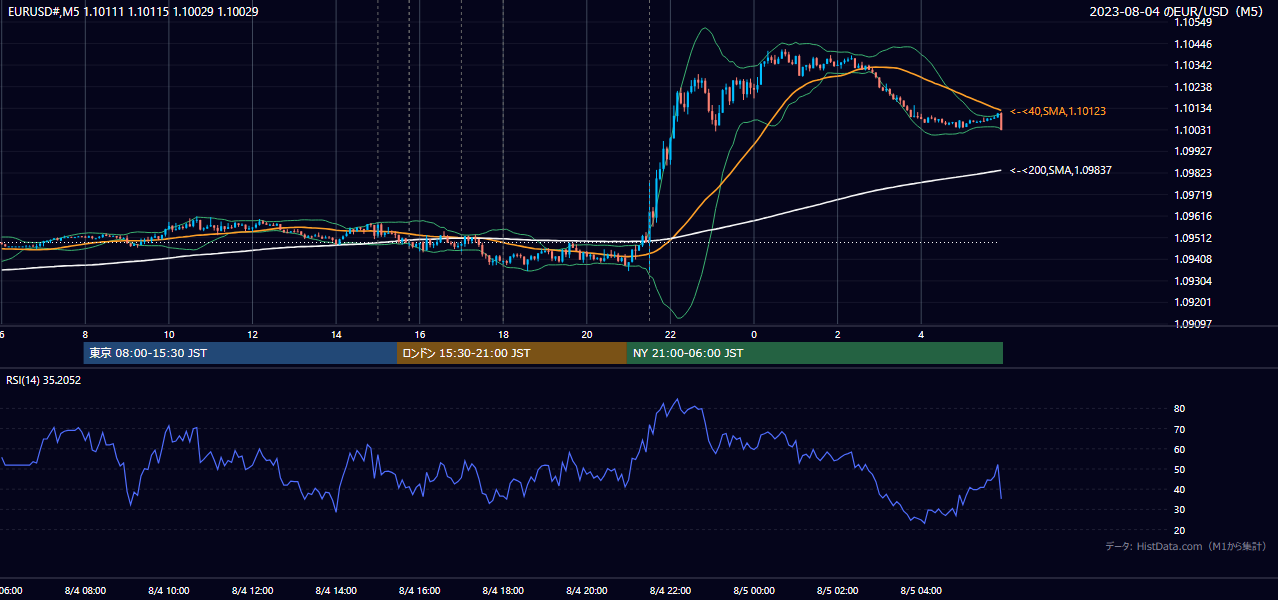The height and width of the screenshot is (600, 1278).
Task: Click the 8/4 16:00 time label
Action: point(420,590)
